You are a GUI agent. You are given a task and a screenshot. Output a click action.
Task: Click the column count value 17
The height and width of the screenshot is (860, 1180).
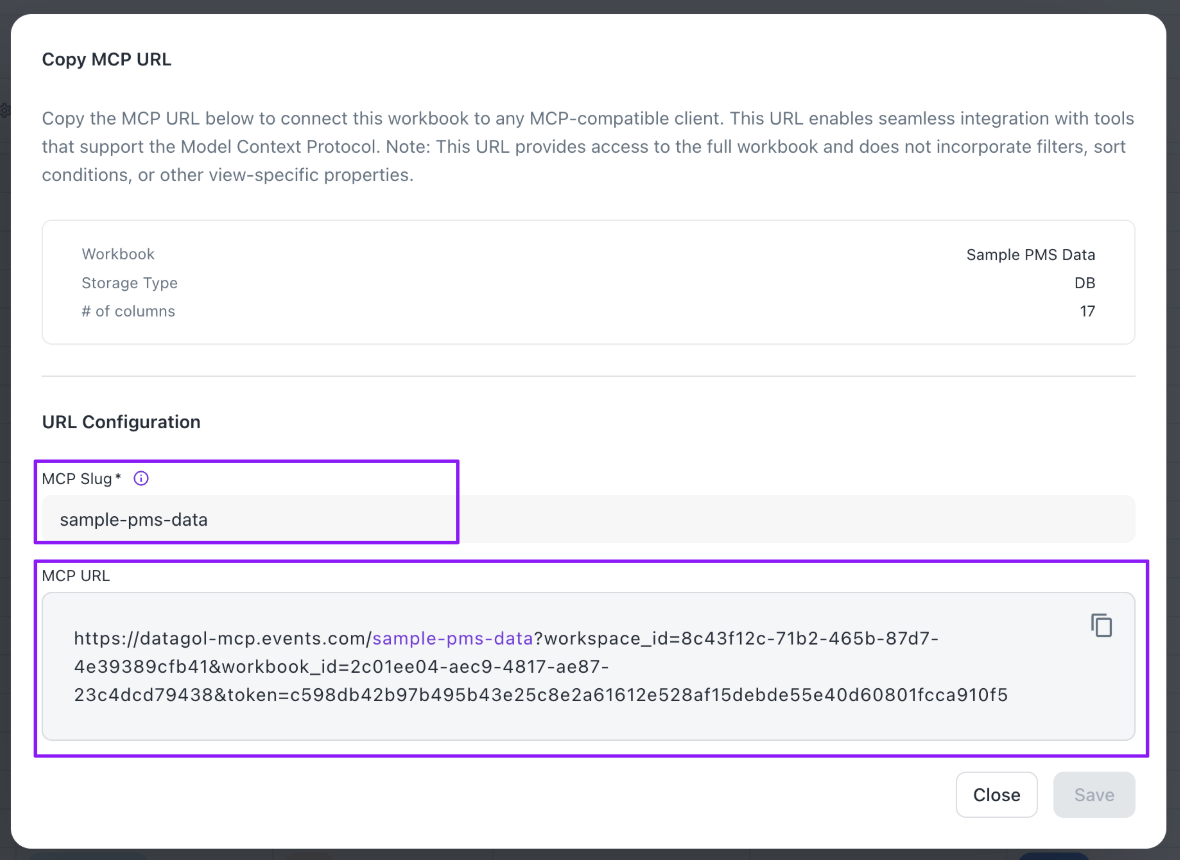pyautogui.click(x=1087, y=311)
